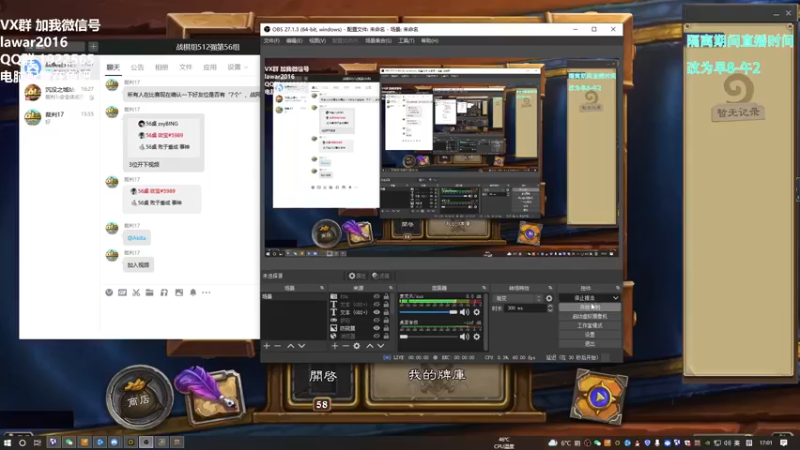The image size is (800, 450).
Task: Click the music note icon in QQ chat toolbar
Action: [164, 292]
